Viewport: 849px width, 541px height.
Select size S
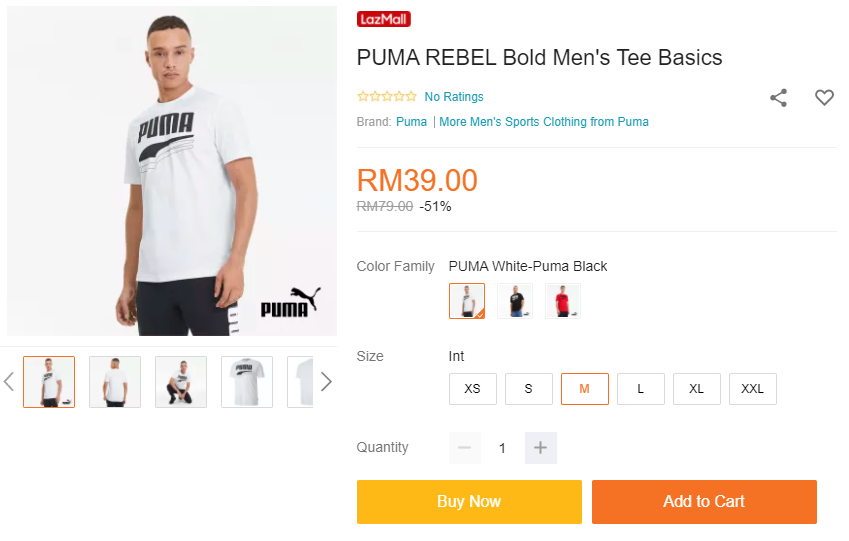point(529,389)
